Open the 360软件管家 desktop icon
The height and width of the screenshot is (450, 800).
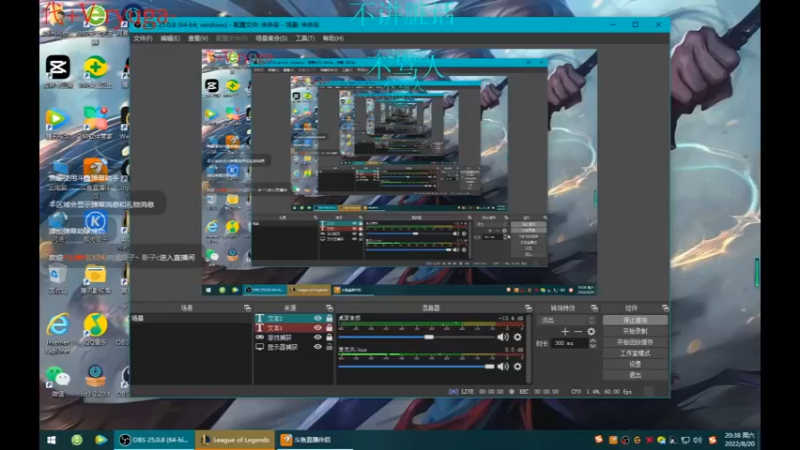(95, 123)
